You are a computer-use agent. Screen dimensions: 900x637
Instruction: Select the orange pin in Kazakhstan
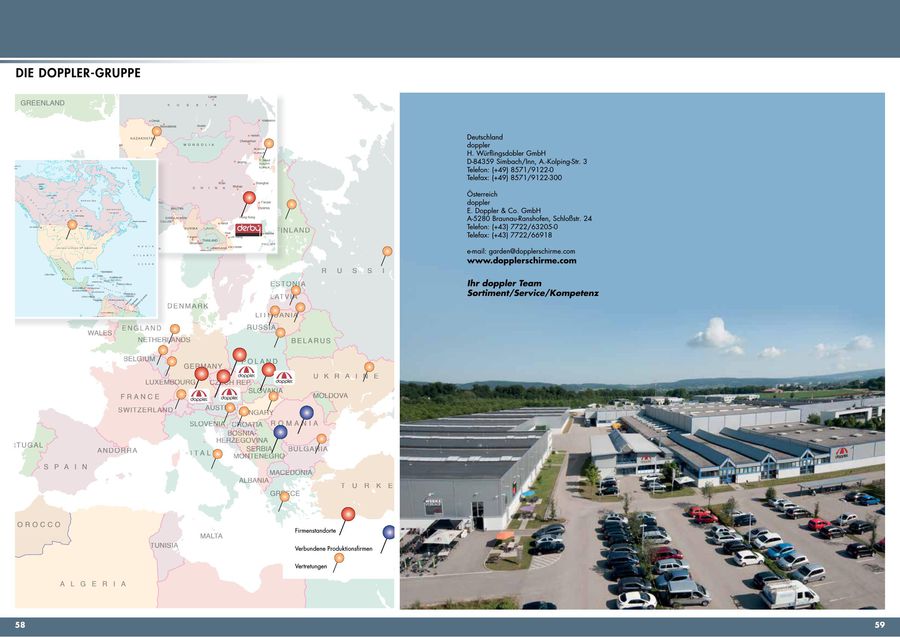(156, 131)
